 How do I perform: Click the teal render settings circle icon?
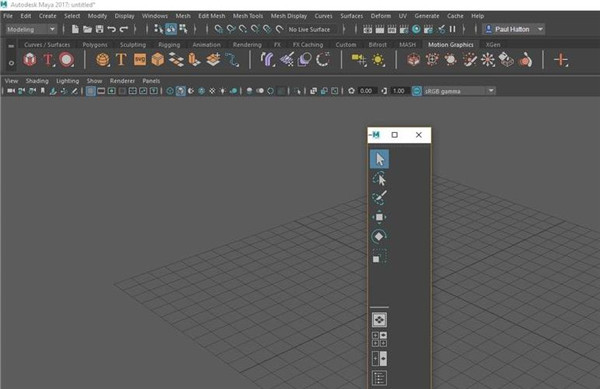coord(416,29)
